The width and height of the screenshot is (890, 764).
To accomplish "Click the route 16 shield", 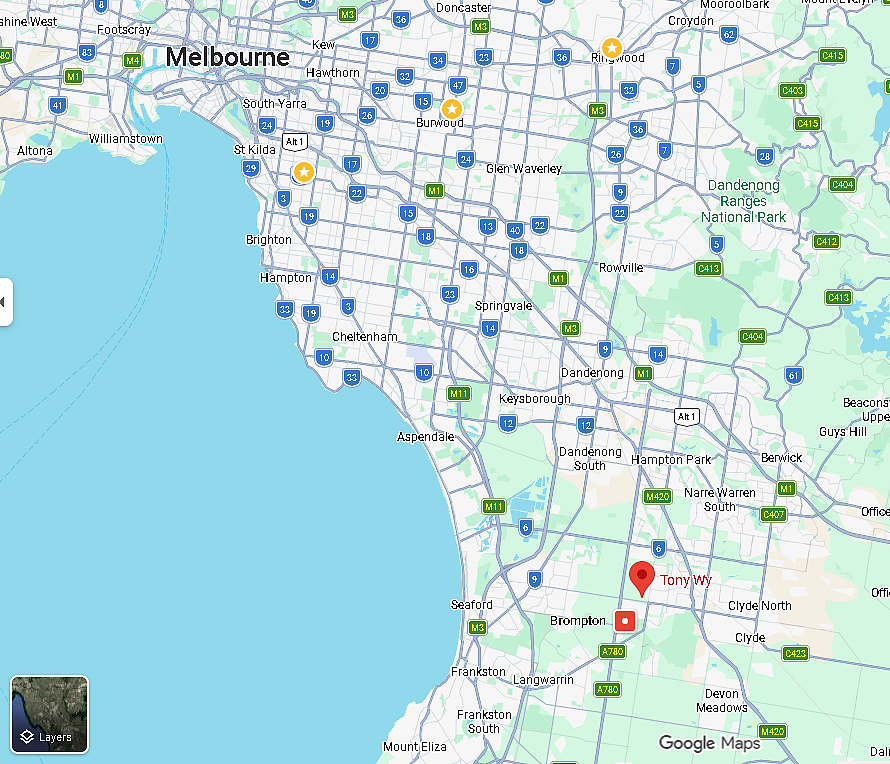I will coord(468,269).
